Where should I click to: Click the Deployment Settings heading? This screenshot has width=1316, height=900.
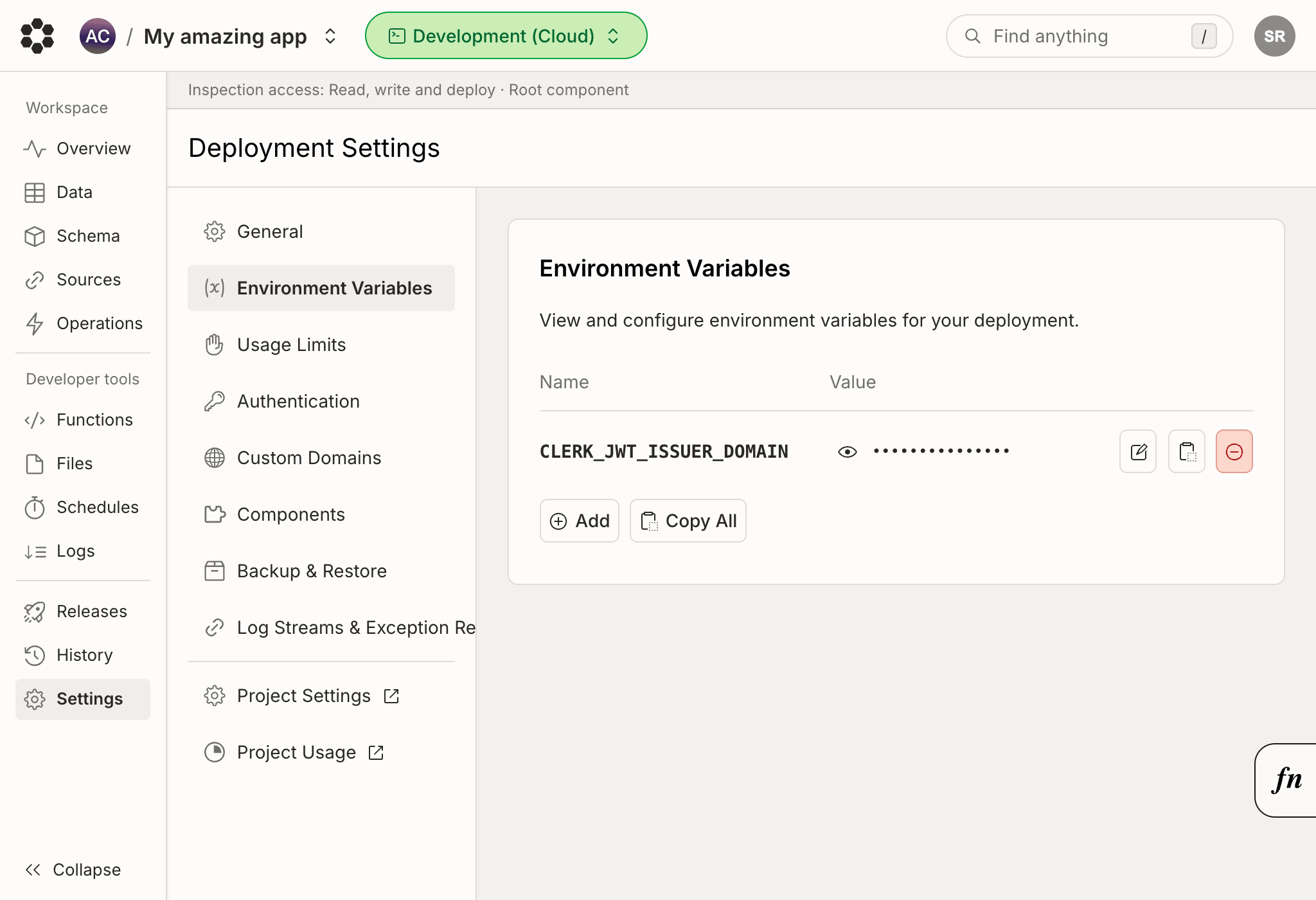tap(314, 148)
